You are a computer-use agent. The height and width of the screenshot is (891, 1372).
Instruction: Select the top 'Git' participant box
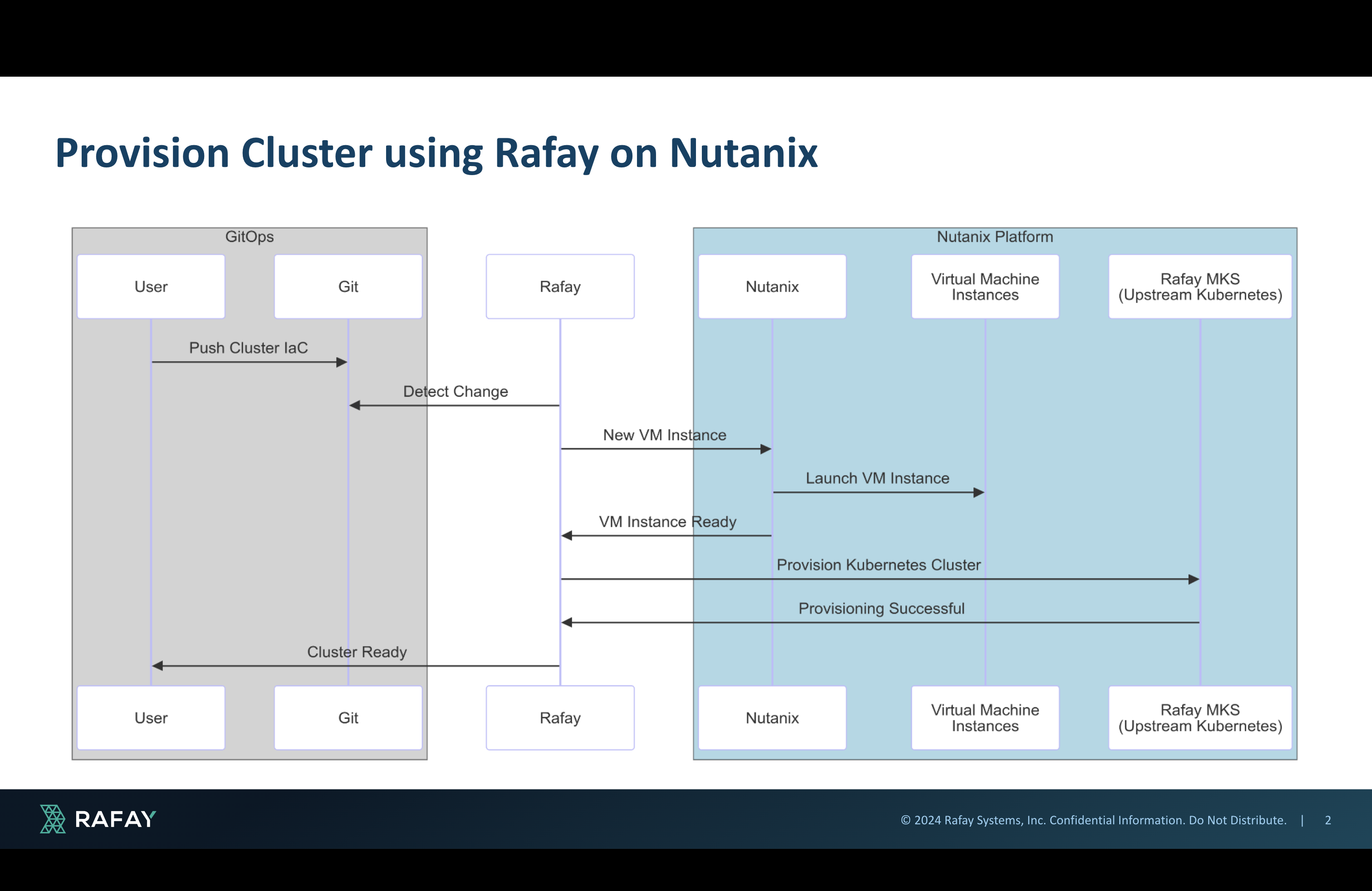[x=348, y=286]
